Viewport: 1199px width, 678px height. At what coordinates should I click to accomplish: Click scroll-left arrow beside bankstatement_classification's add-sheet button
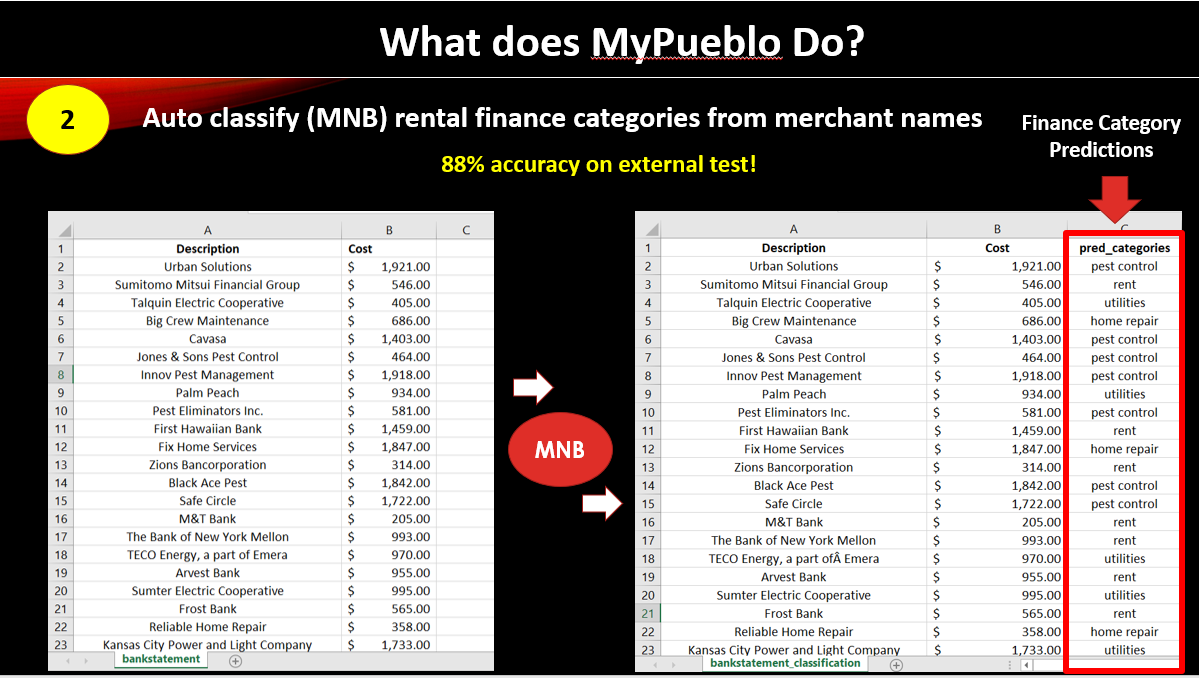coord(1027,665)
